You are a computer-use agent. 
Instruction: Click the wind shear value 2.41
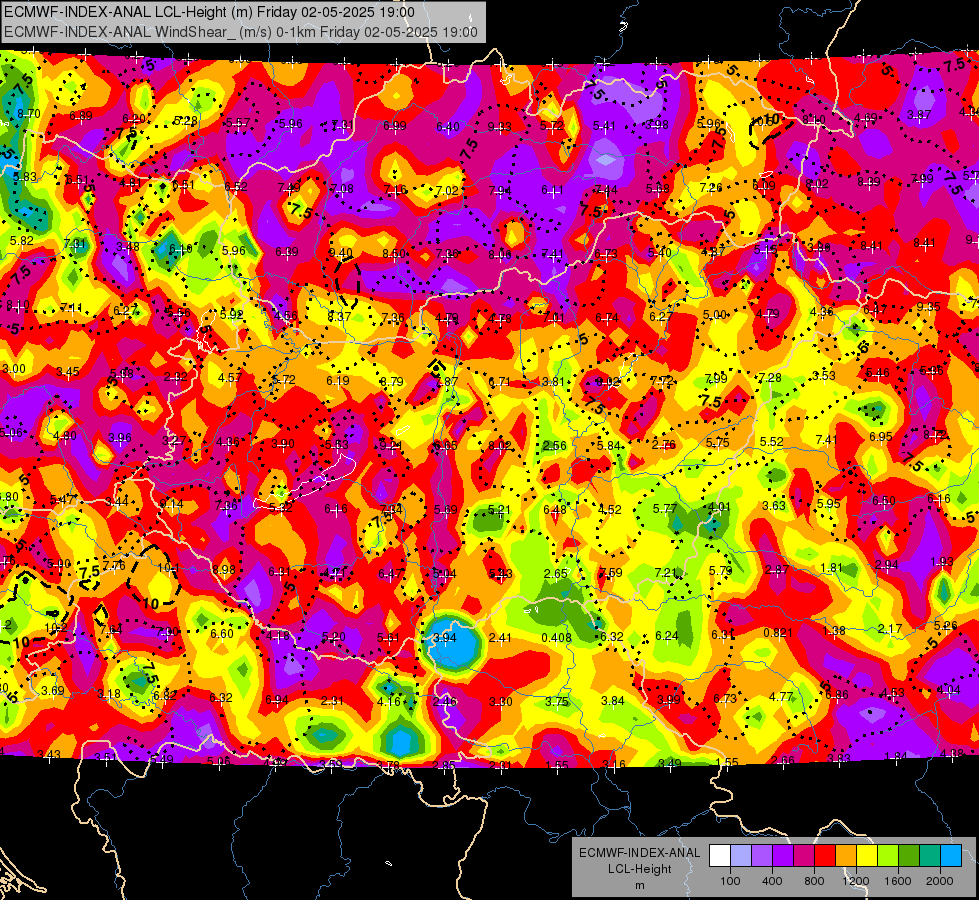pos(500,638)
